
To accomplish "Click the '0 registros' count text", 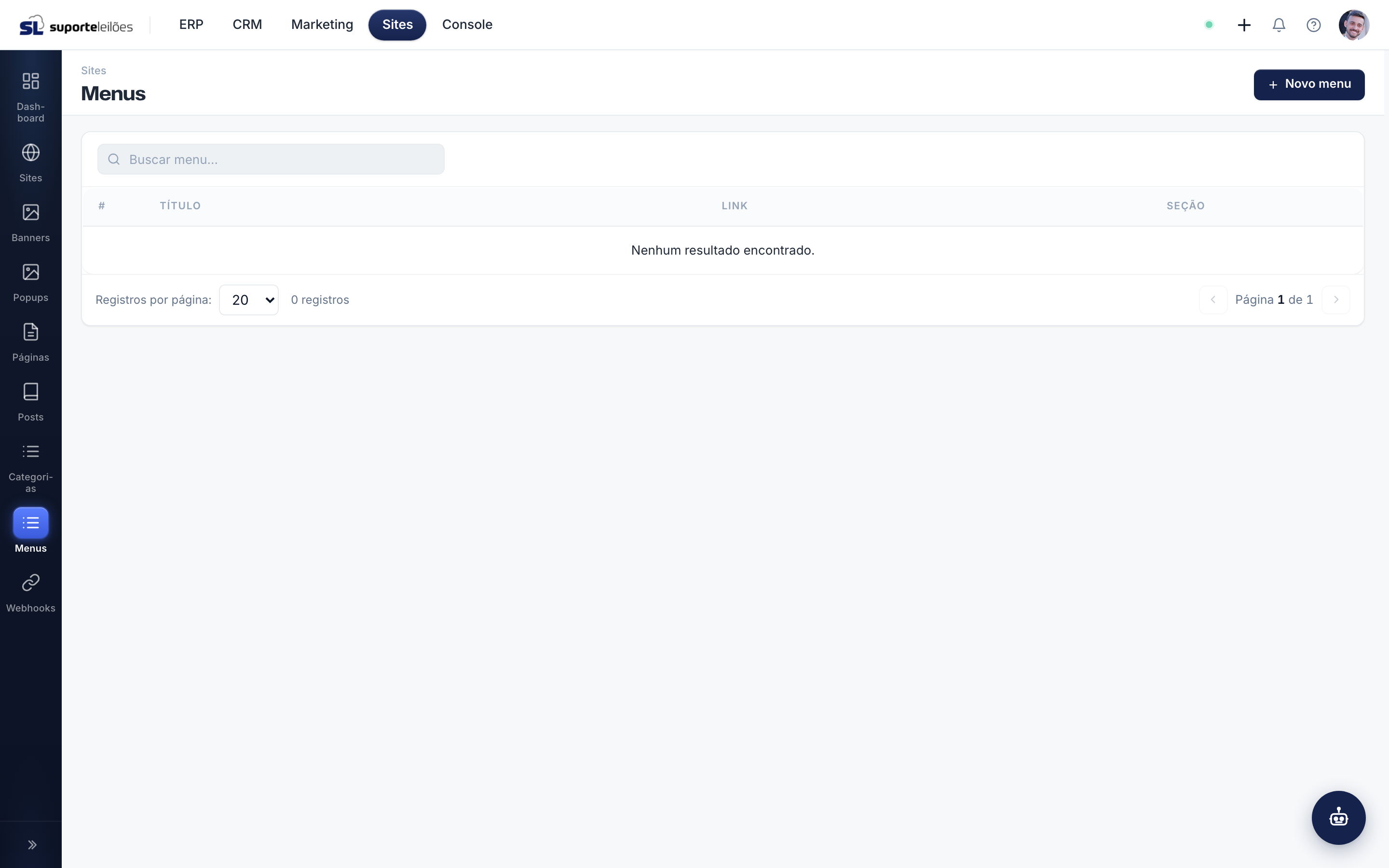I will coord(320,299).
